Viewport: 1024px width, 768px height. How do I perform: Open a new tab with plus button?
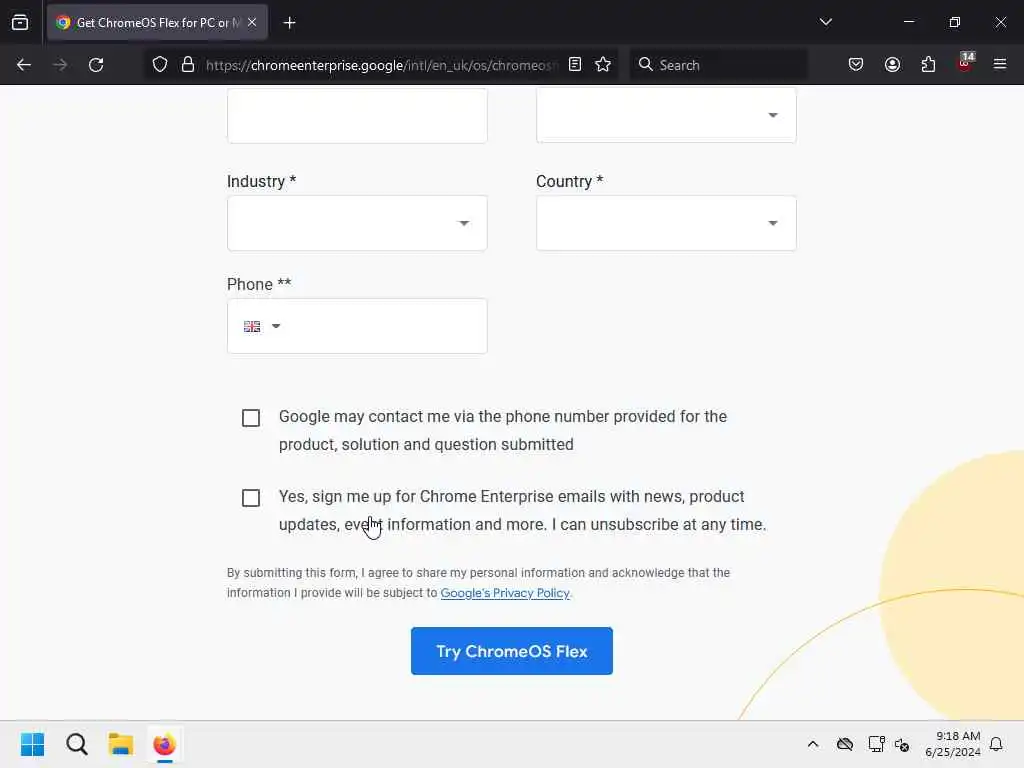pyautogui.click(x=289, y=23)
